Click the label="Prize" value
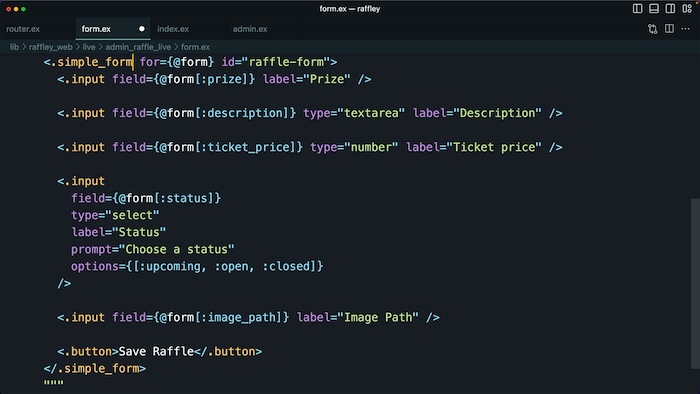Screen dimensions: 700x394 click(327, 79)
